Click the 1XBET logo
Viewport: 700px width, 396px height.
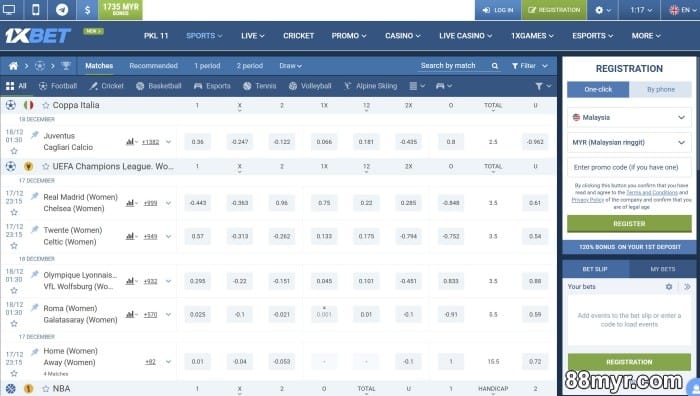[x=38, y=36]
